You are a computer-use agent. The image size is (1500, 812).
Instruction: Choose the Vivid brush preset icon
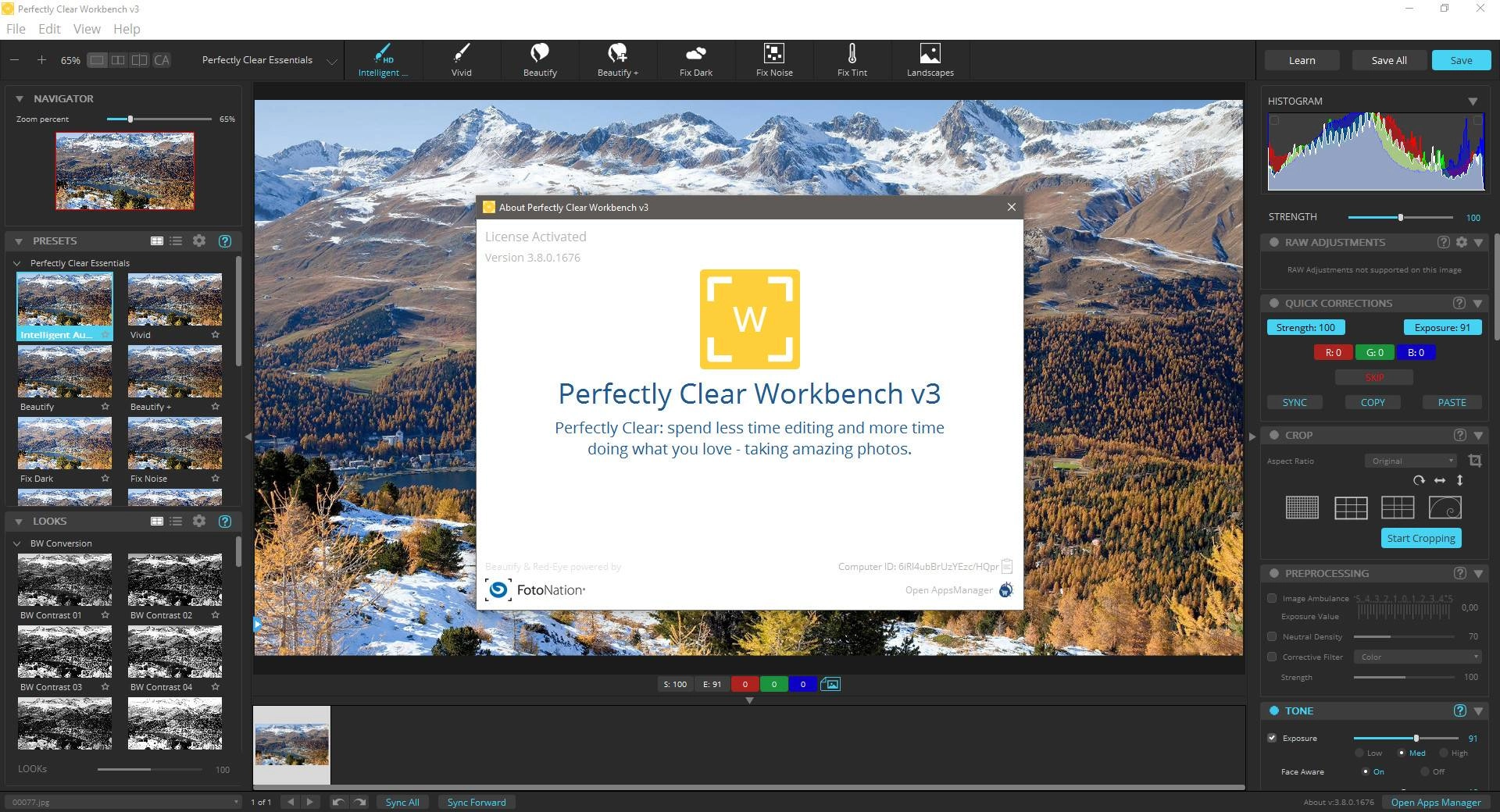coord(462,60)
